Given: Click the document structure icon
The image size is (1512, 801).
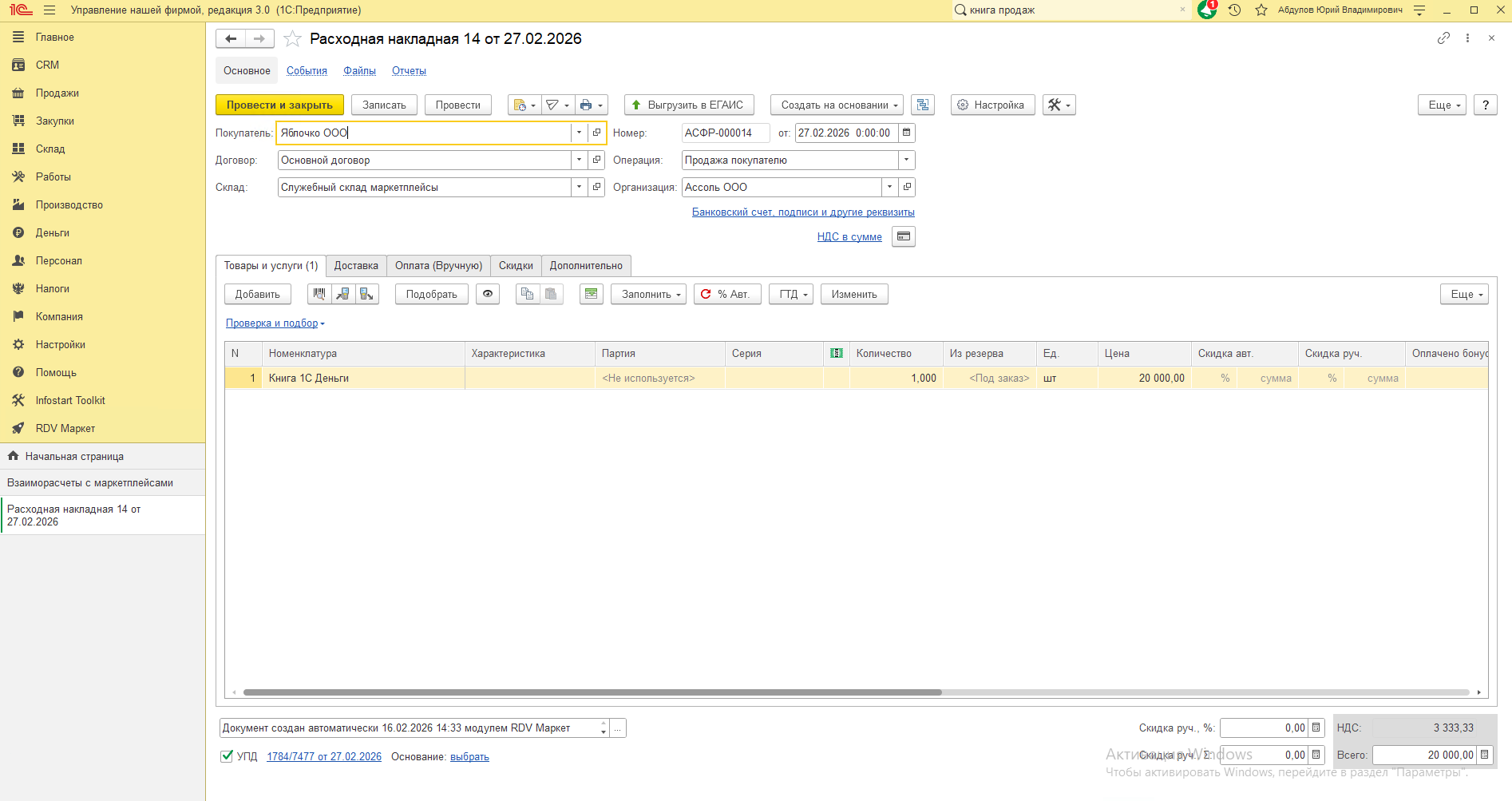Looking at the screenshot, I should [923, 105].
